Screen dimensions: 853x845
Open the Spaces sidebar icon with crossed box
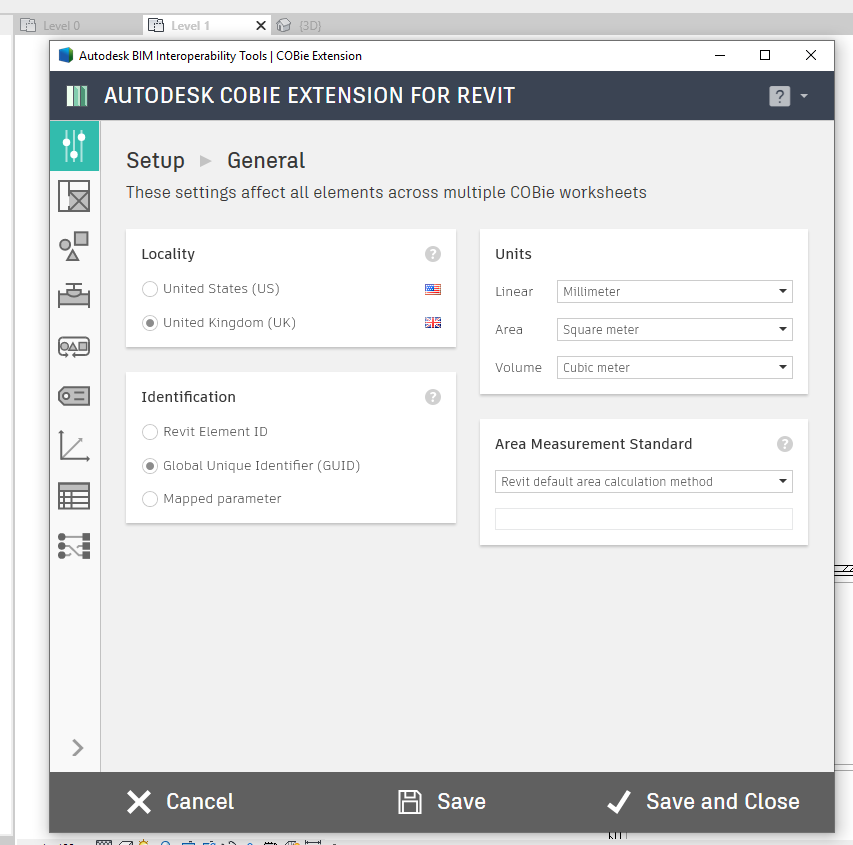tap(75, 196)
